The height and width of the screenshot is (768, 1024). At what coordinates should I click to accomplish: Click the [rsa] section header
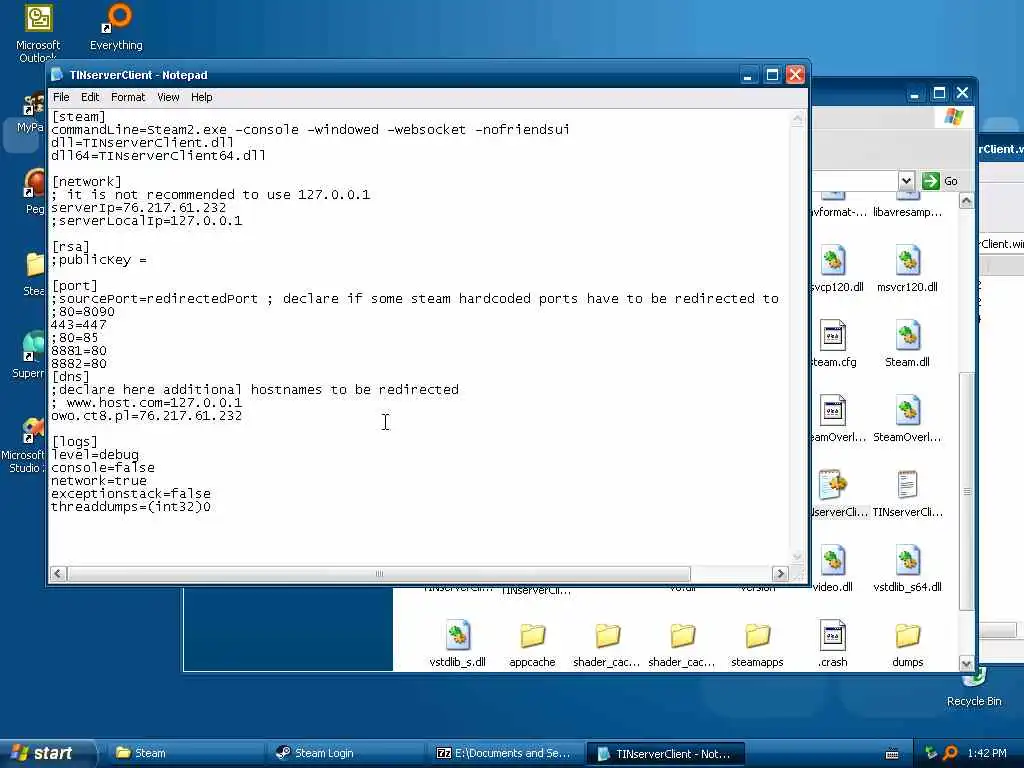click(x=71, y=246)
